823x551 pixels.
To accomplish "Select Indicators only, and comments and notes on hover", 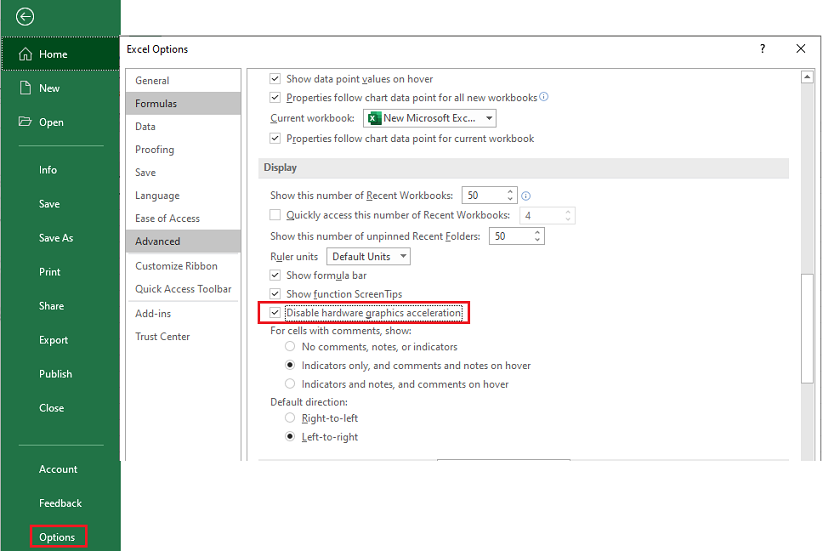I will coord(290,365).
